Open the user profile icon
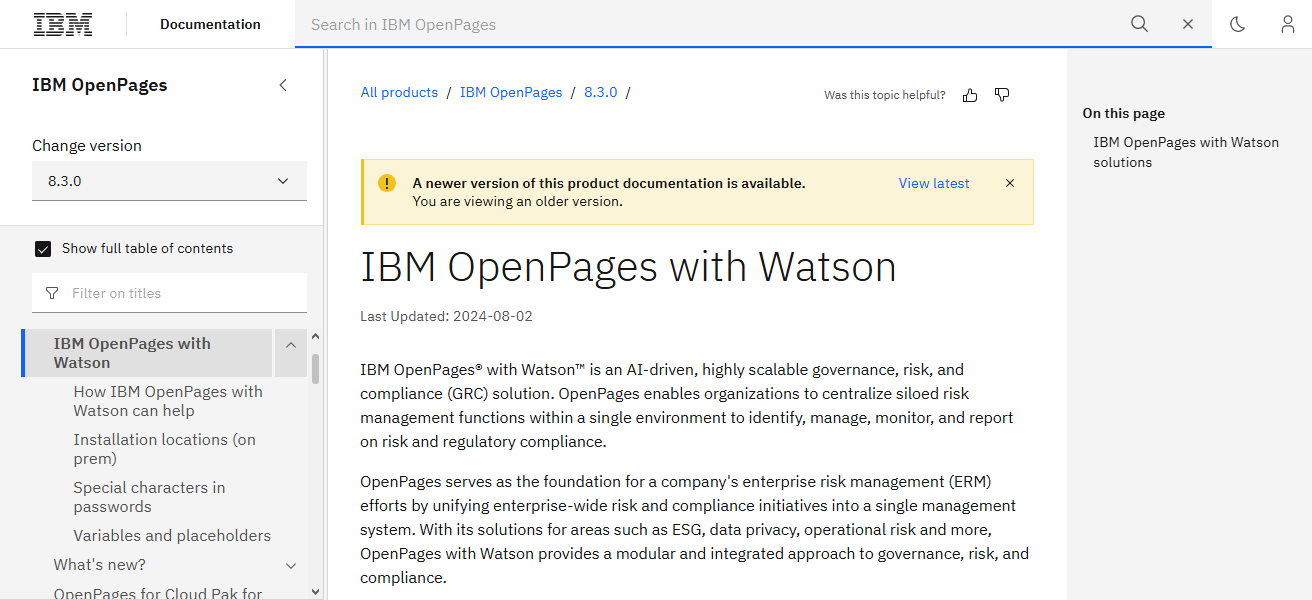This screenshot has height=600, width=1312. tap(1287, 23)
